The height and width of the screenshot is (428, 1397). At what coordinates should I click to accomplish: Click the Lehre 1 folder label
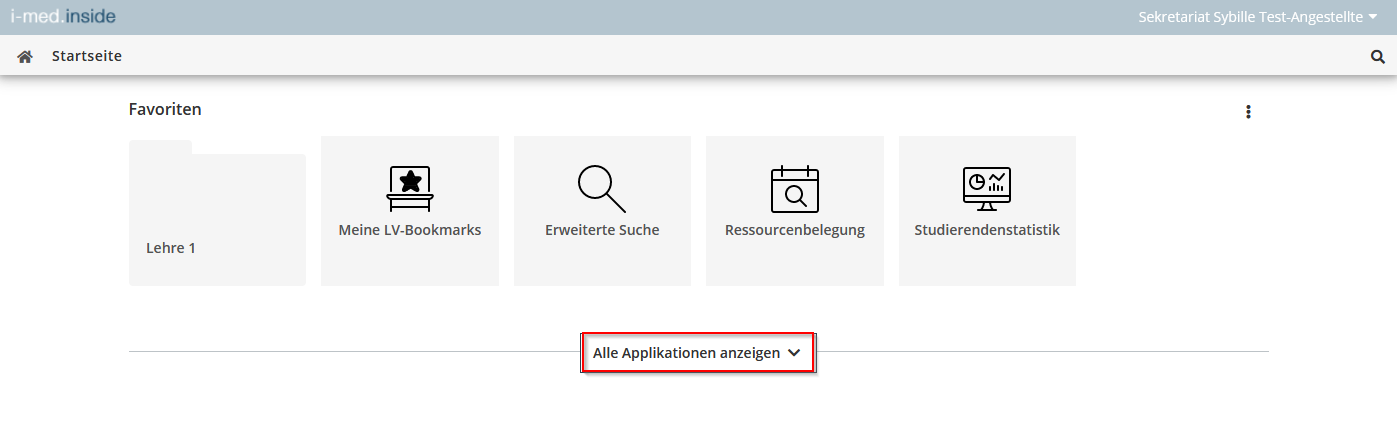pyautogui.click(x=171, y=248)
